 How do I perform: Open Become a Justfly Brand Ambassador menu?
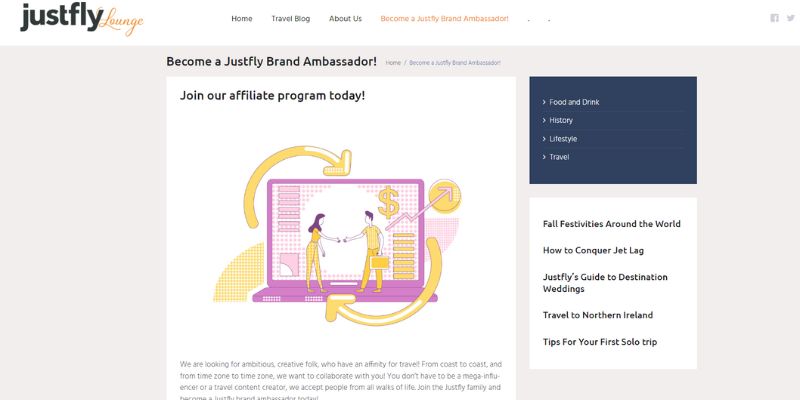[444, 19]
